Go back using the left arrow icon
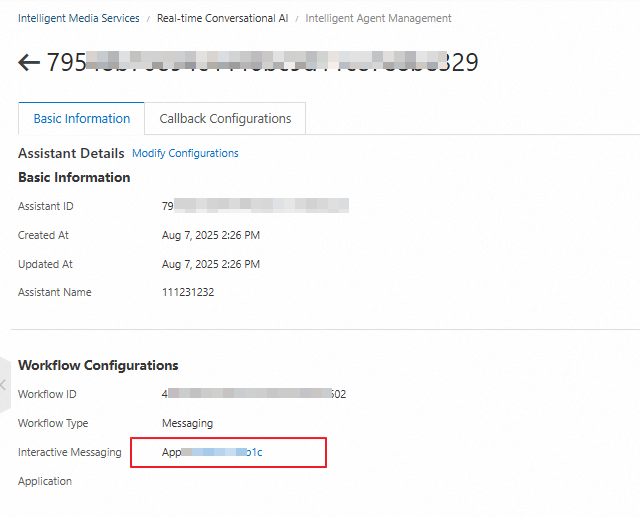This screenshot has height=517, width=640. [29, 62]
